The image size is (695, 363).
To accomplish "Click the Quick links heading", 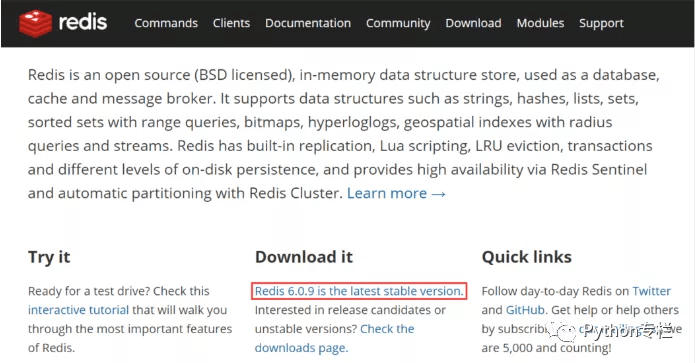I will 527,257.
